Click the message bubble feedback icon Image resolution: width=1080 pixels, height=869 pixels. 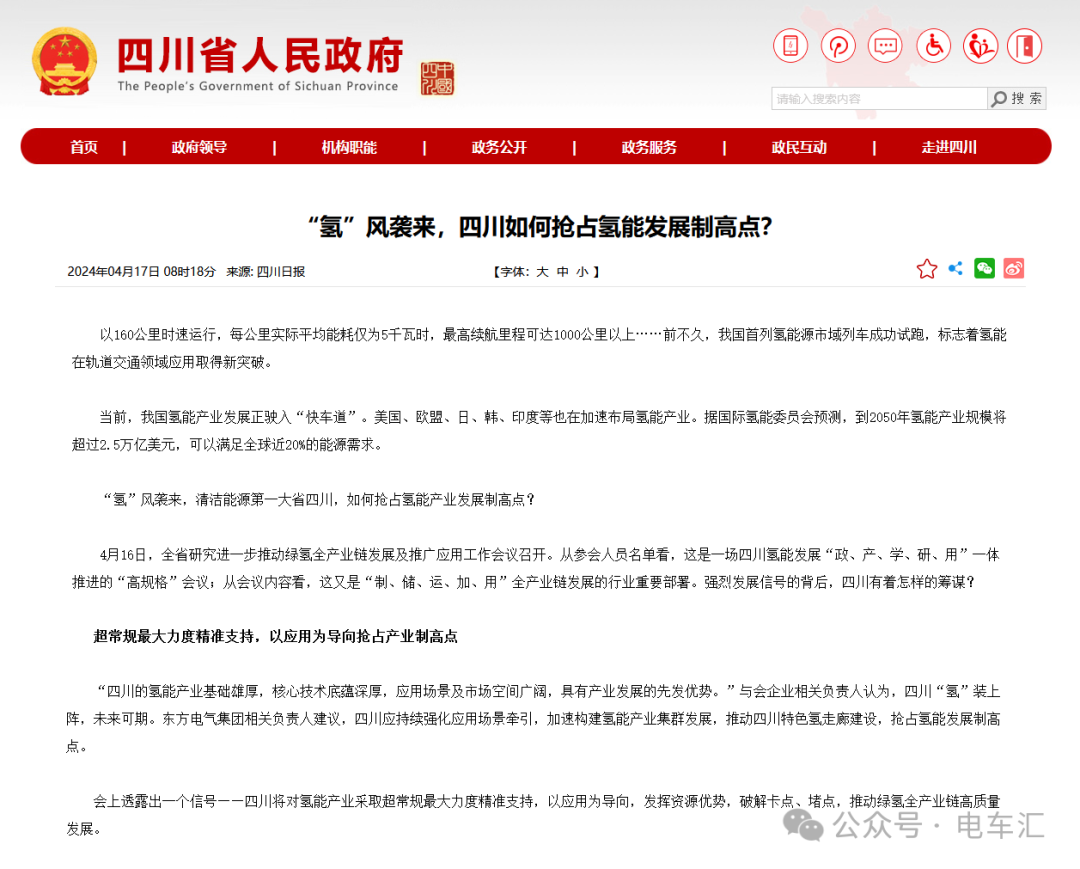coord(885,46)
